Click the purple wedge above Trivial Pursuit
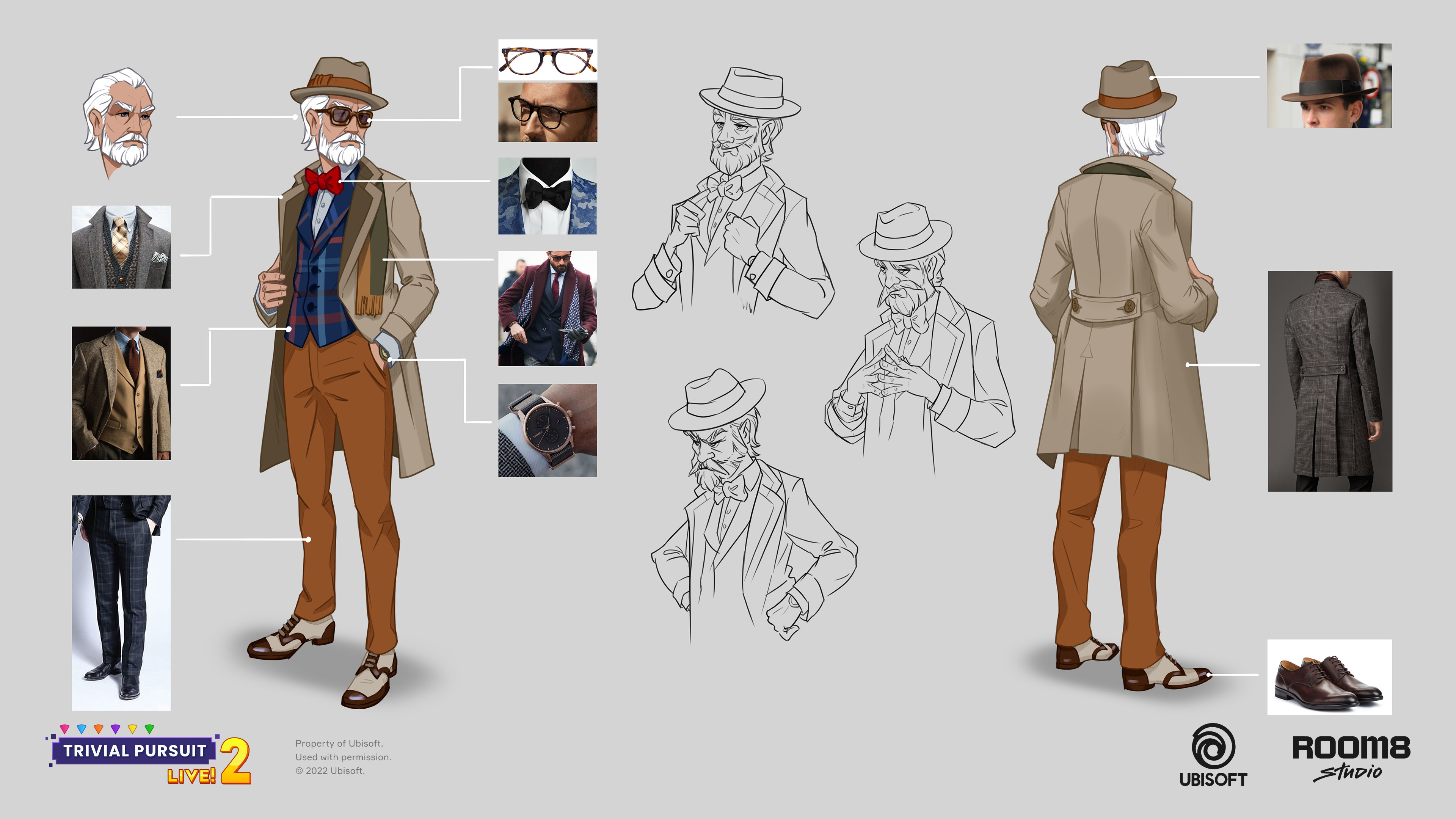 pos(115,728)
